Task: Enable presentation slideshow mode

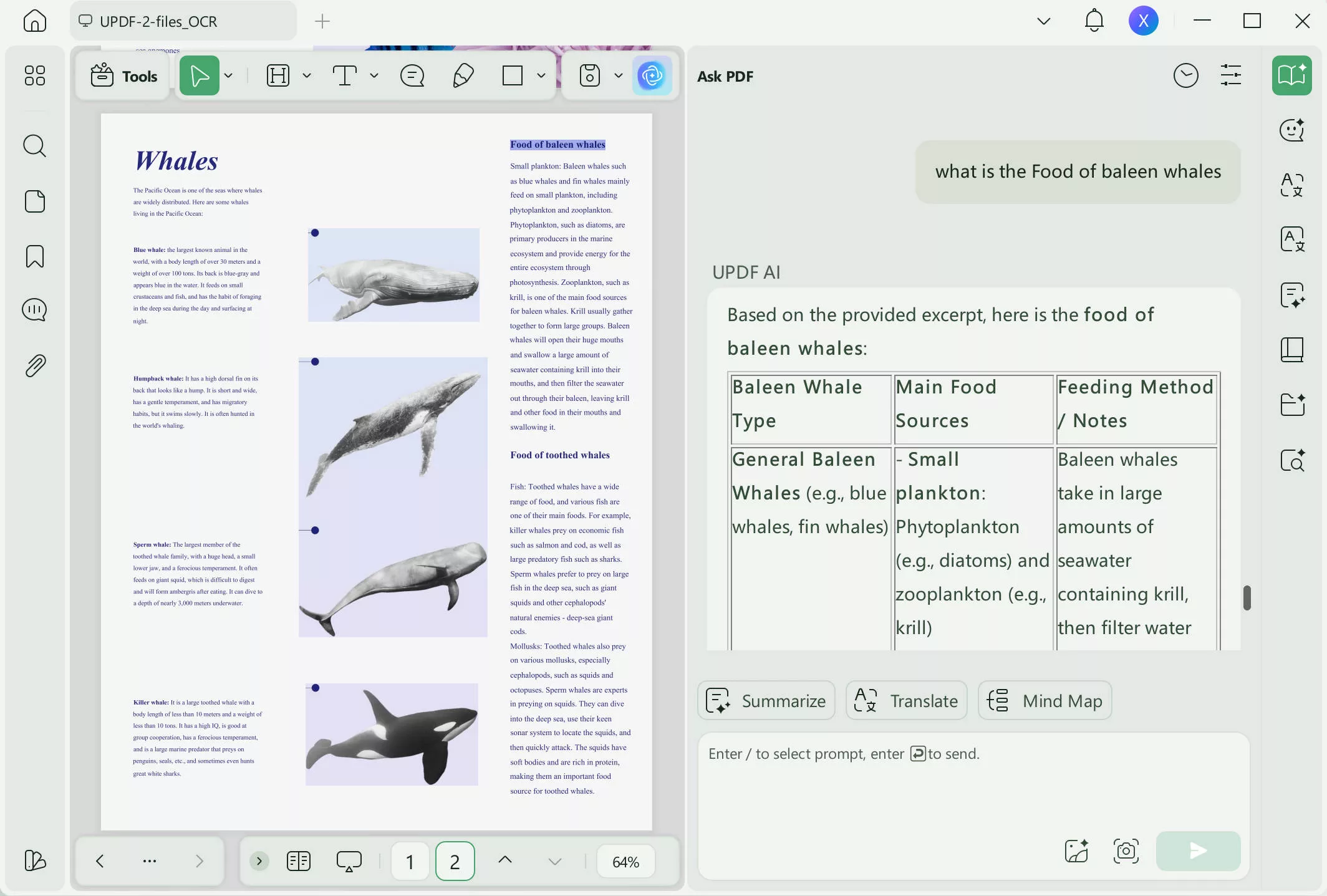Action: pos(349,861)
